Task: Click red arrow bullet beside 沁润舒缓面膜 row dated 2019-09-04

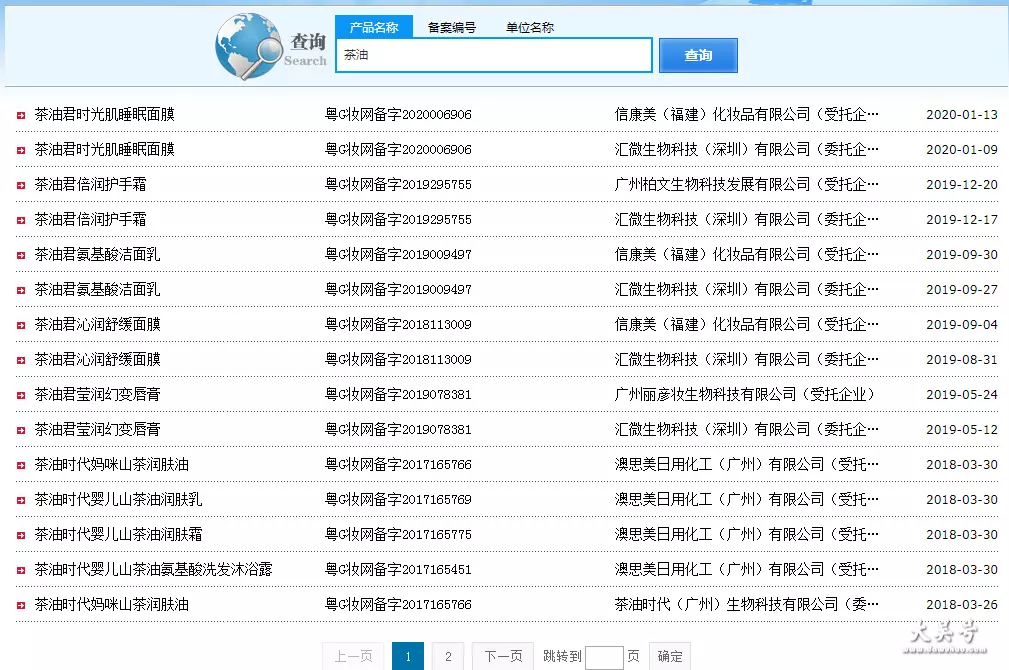Action: (21, 325)
